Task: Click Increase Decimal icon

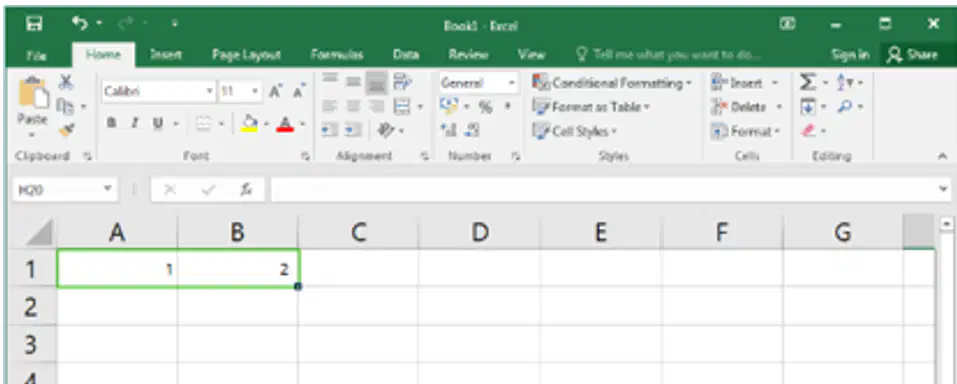Action: pos(450,131)
